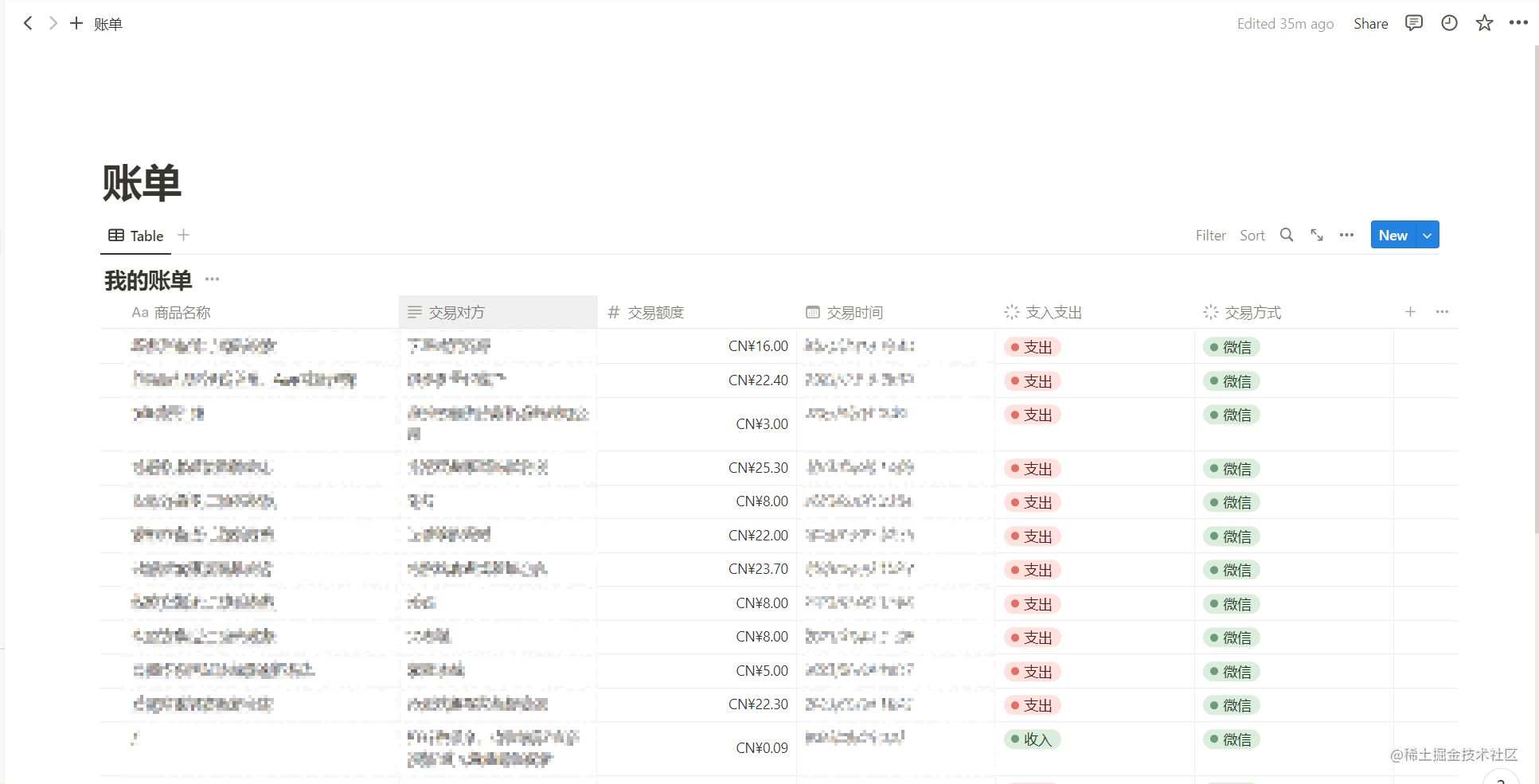This screenshot has width=1539, height=784.
Task: Click 微信 tag in CN¥5.00 row
Action: [x=1231, y=672]
